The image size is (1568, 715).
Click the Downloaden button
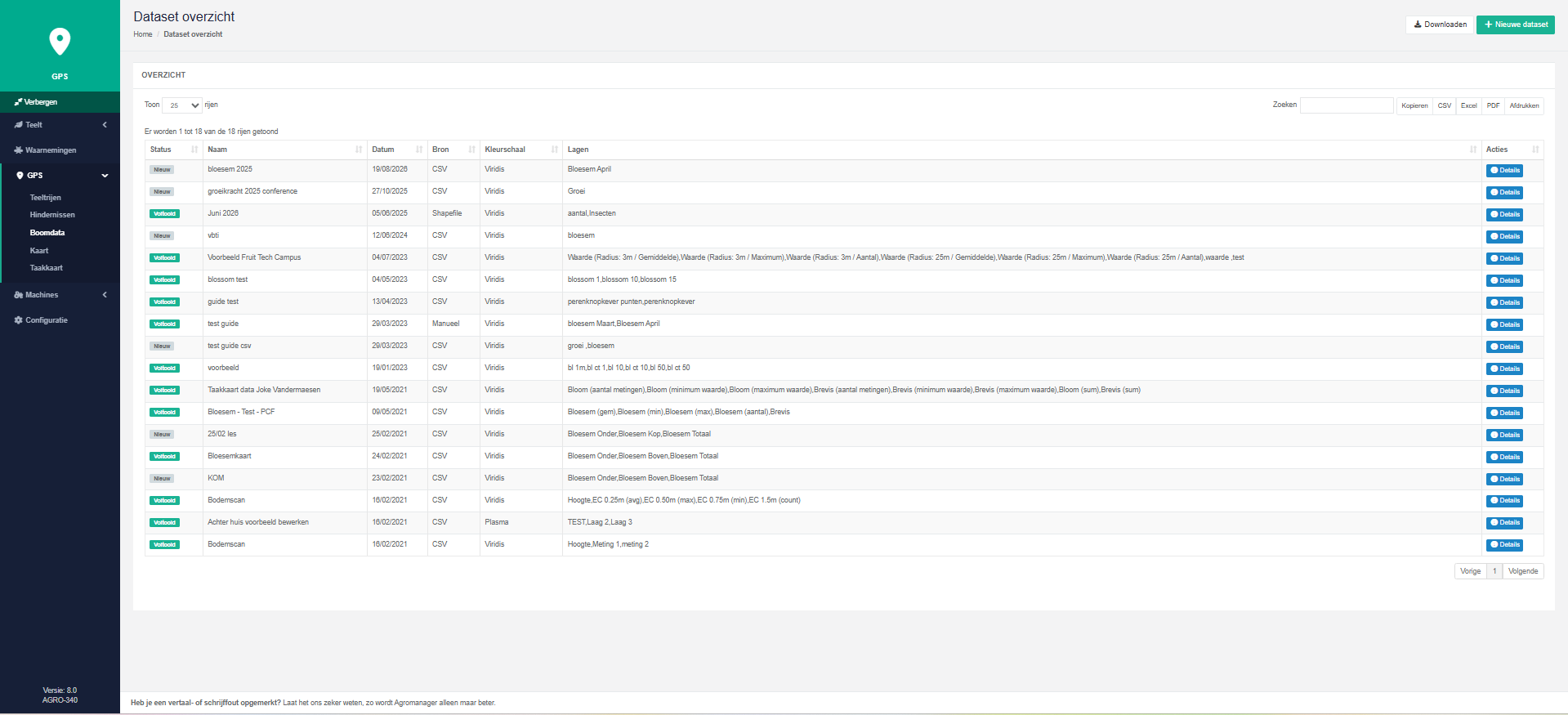[1440, 25]
